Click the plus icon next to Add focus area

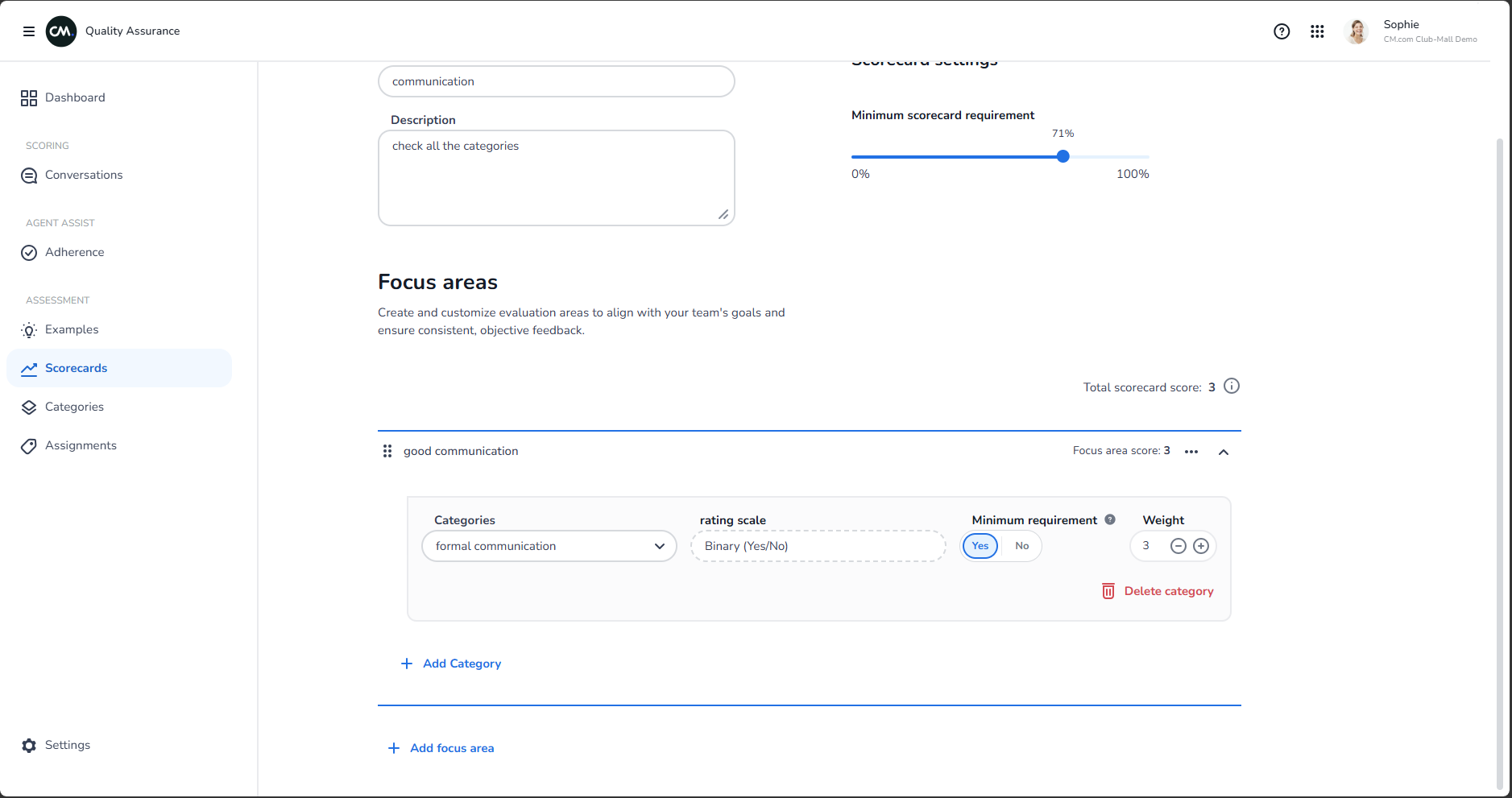point(394,748)
